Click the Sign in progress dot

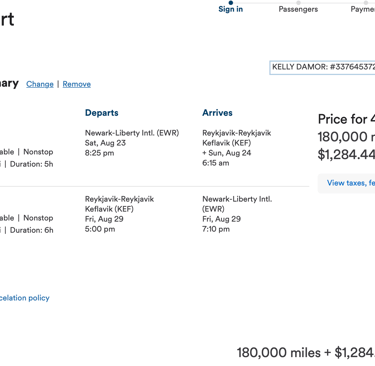coord(231,3)
